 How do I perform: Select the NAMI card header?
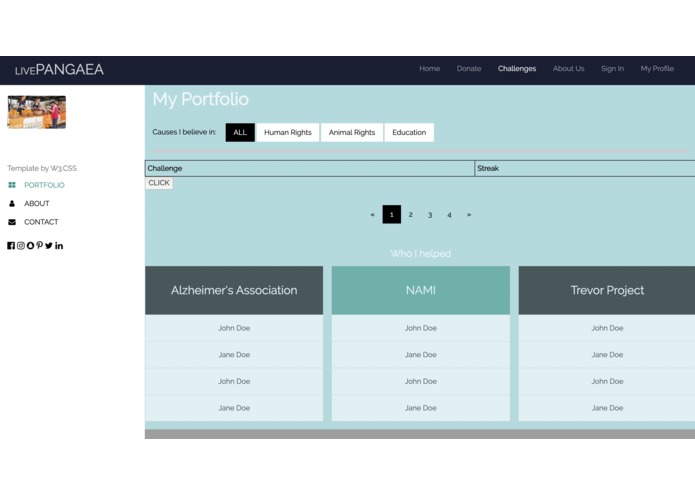[x=421, y=290]
